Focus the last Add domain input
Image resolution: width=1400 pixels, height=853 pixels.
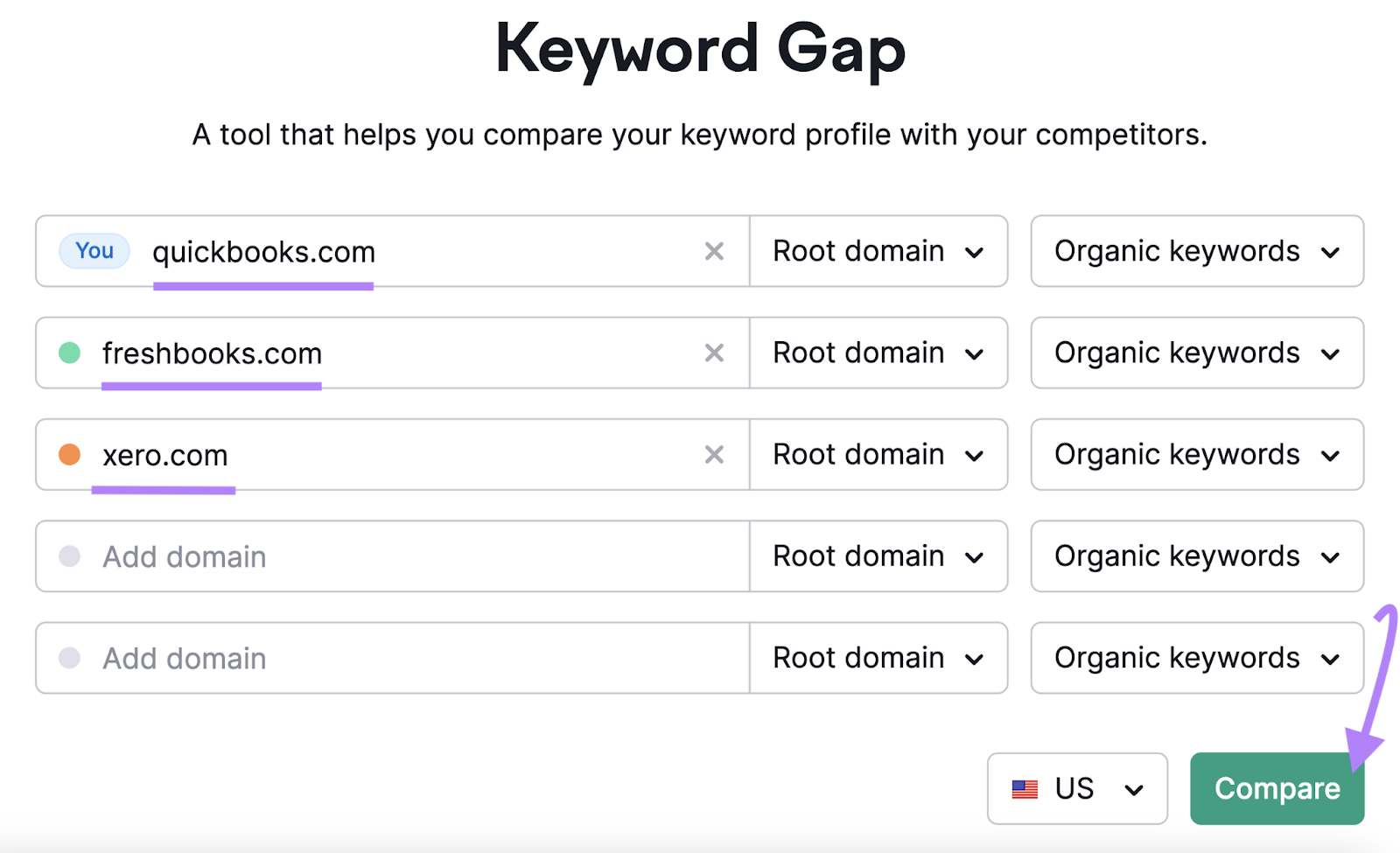click(394, 659)
